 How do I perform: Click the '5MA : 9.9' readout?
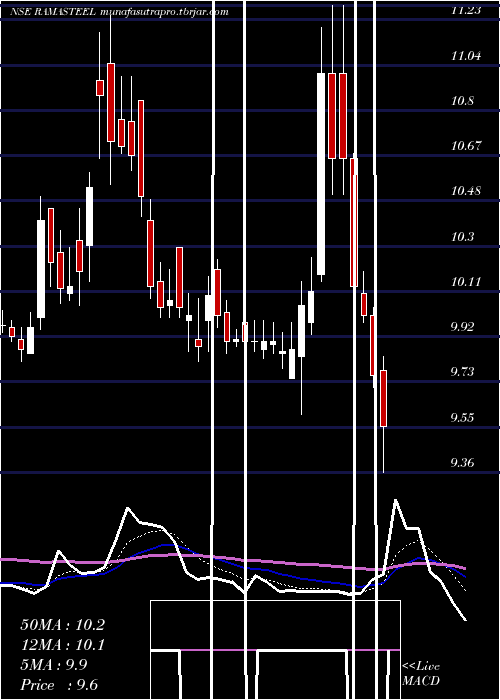click(54, 665)
